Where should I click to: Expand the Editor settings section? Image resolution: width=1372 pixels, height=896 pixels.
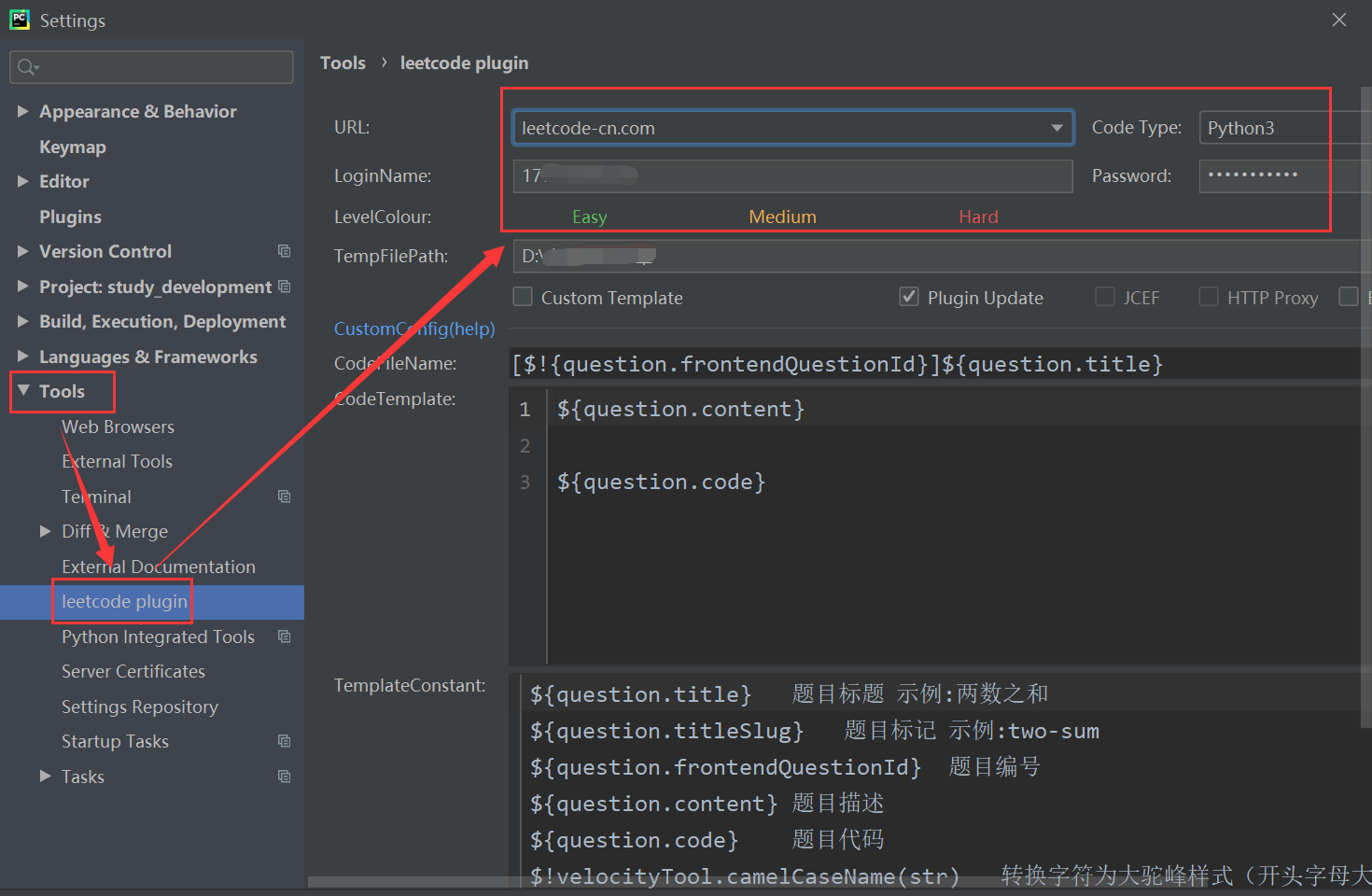23,181
